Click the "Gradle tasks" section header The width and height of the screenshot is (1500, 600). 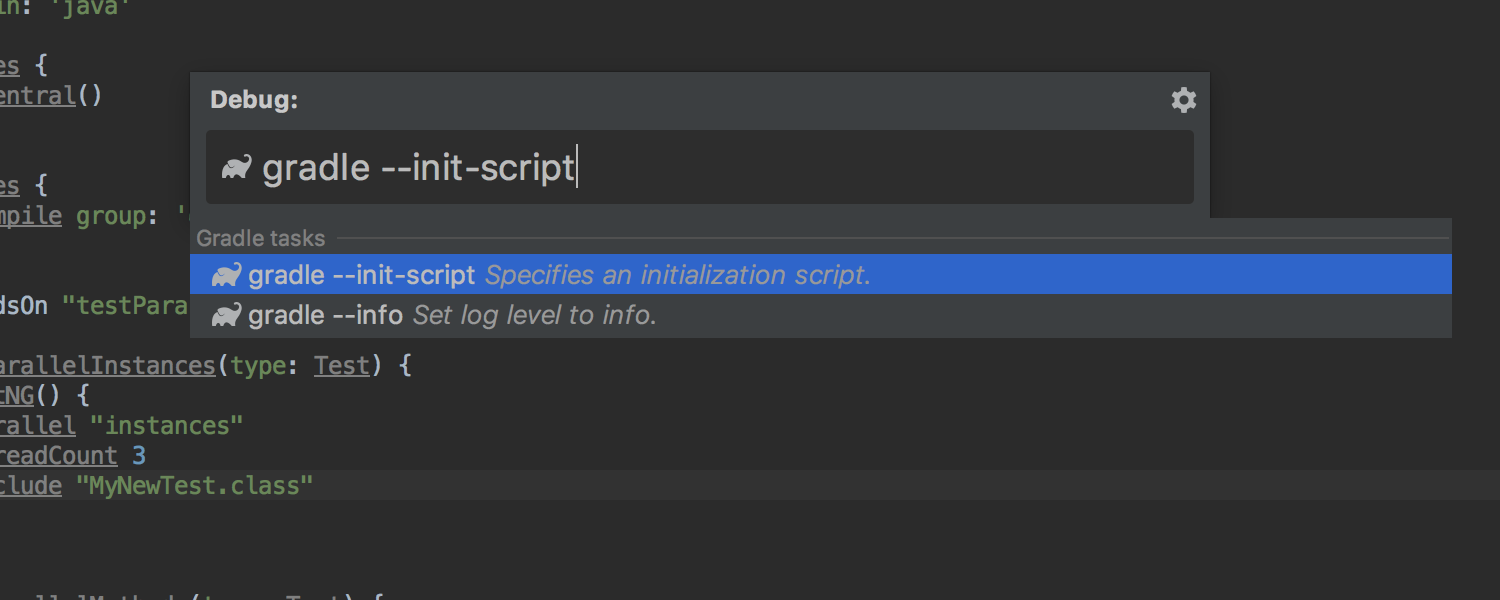coord(261,238)
